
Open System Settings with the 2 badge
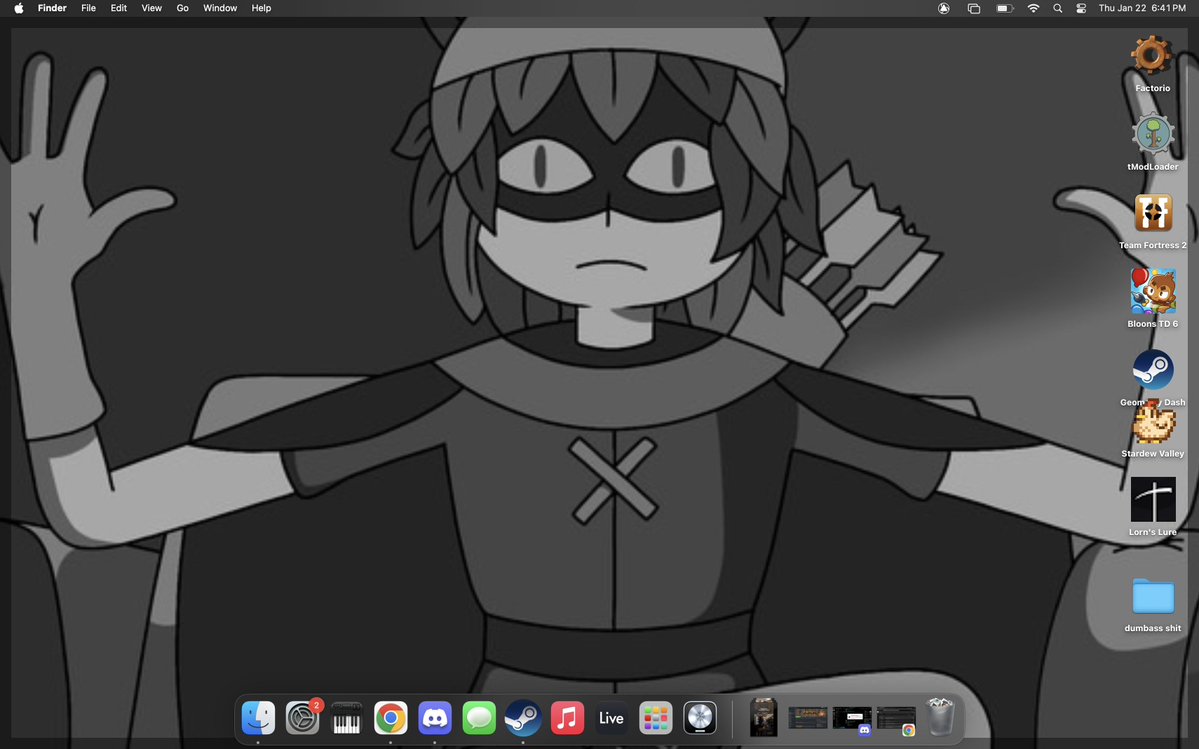coord(302,718)
